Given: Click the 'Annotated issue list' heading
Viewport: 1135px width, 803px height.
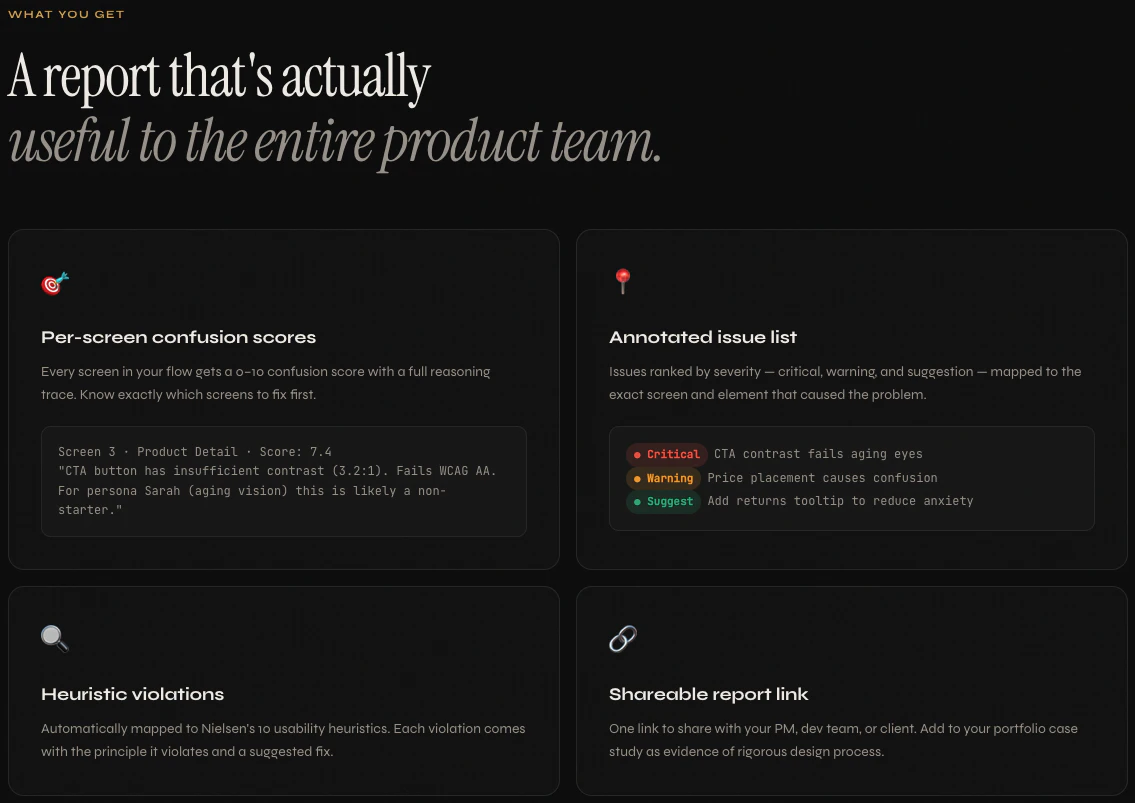Looking at the screenshot, I should (703, 337).
